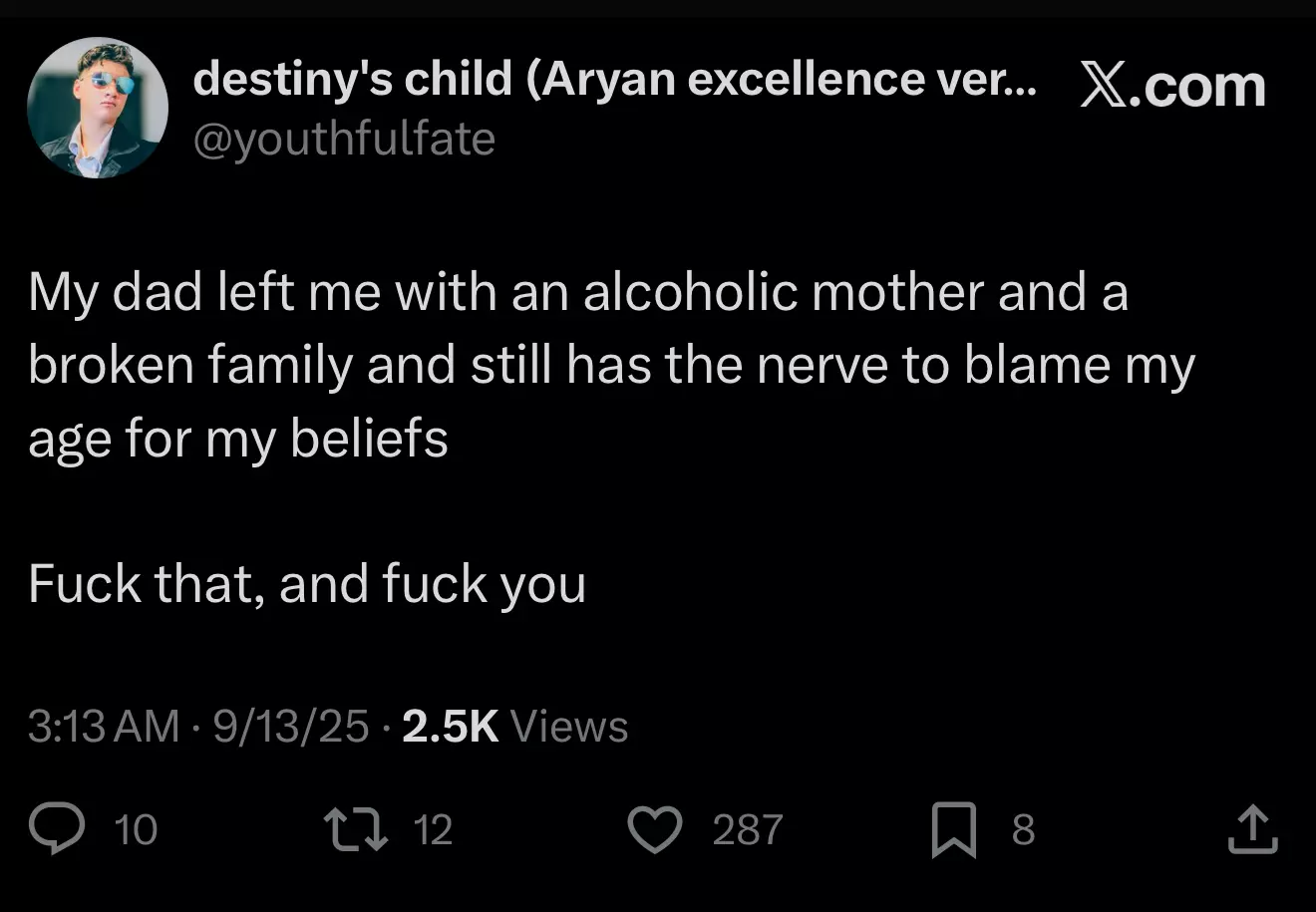Click the 3:13 AM timestamp

pyautogui.click(x=105, y=727)
